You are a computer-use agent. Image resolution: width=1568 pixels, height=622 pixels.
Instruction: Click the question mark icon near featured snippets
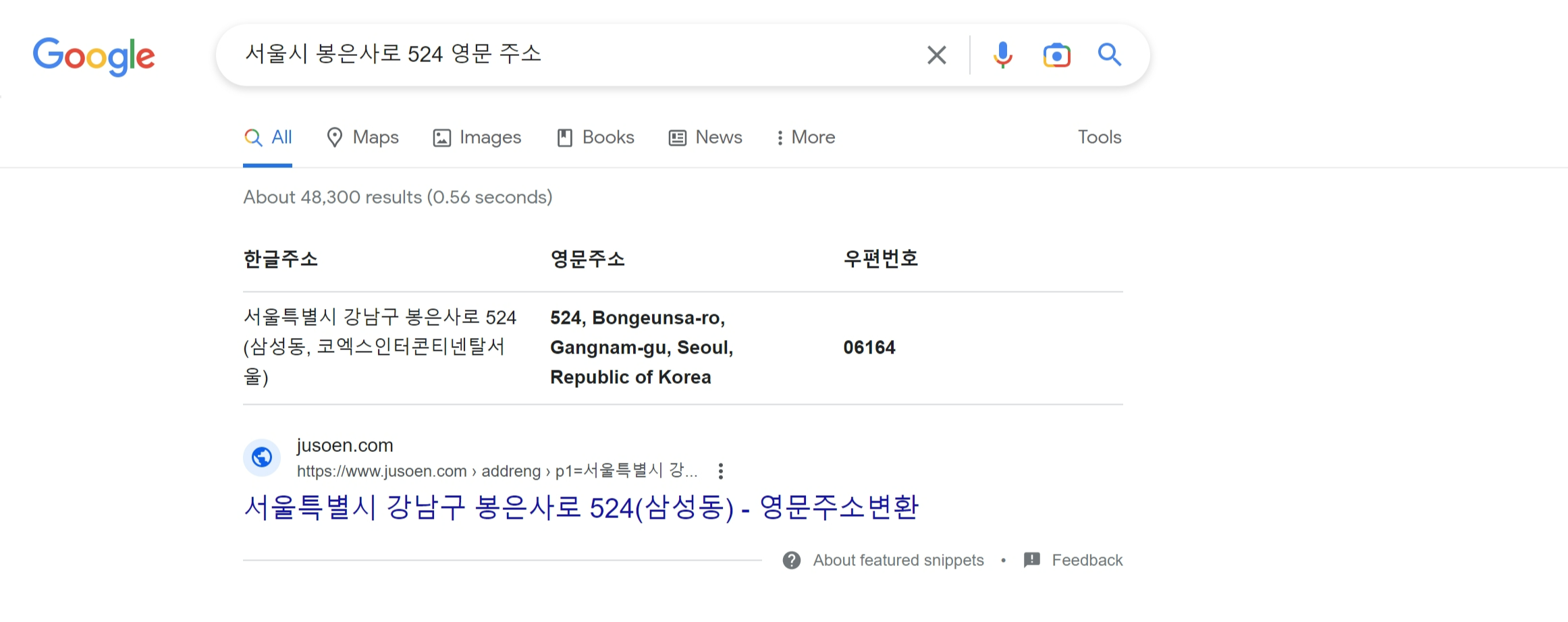coord(792,559)
